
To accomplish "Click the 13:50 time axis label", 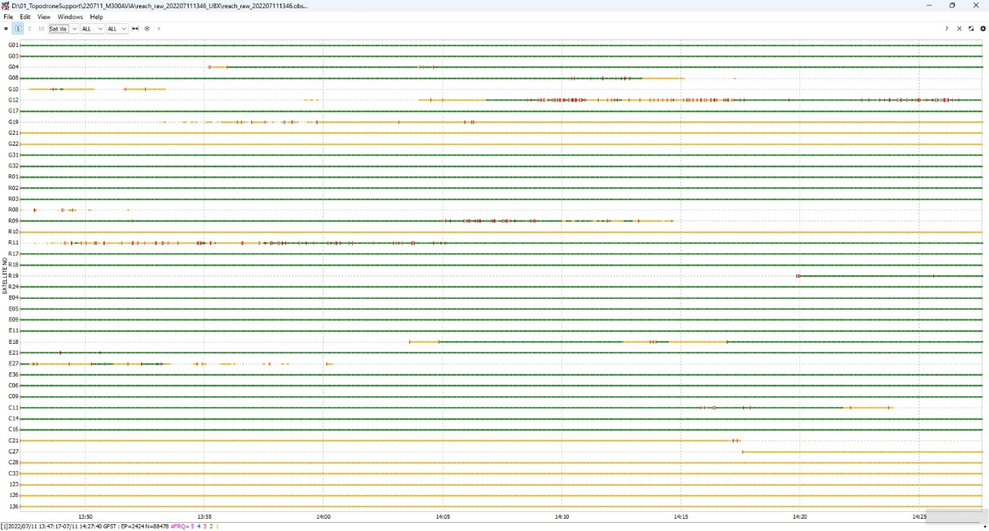I will tap(85, 517).
